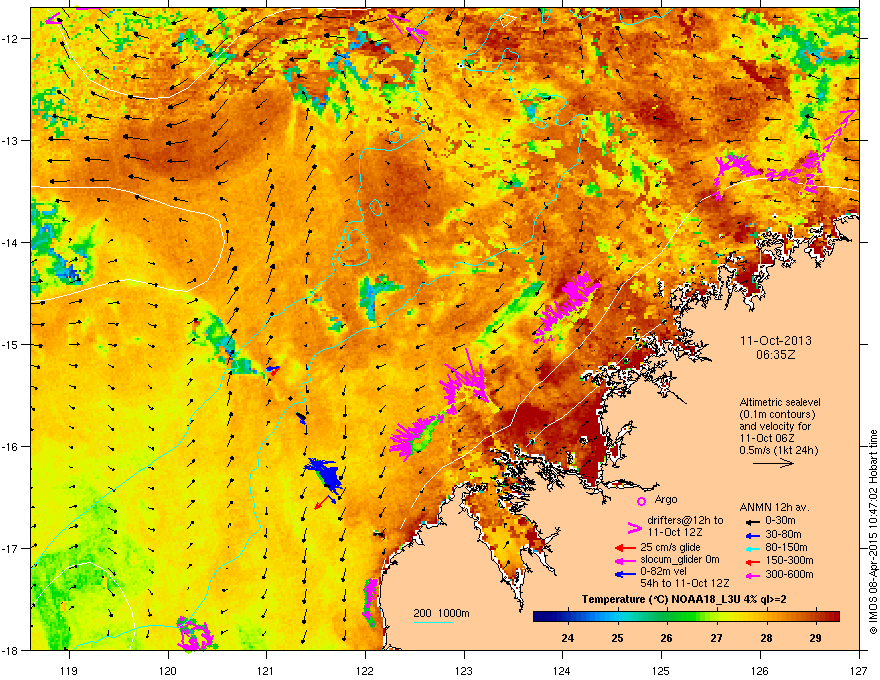Viewport: 880px width, 680px height.
Task: Click the 26 tick on the color bar
Action: point(666,638)
